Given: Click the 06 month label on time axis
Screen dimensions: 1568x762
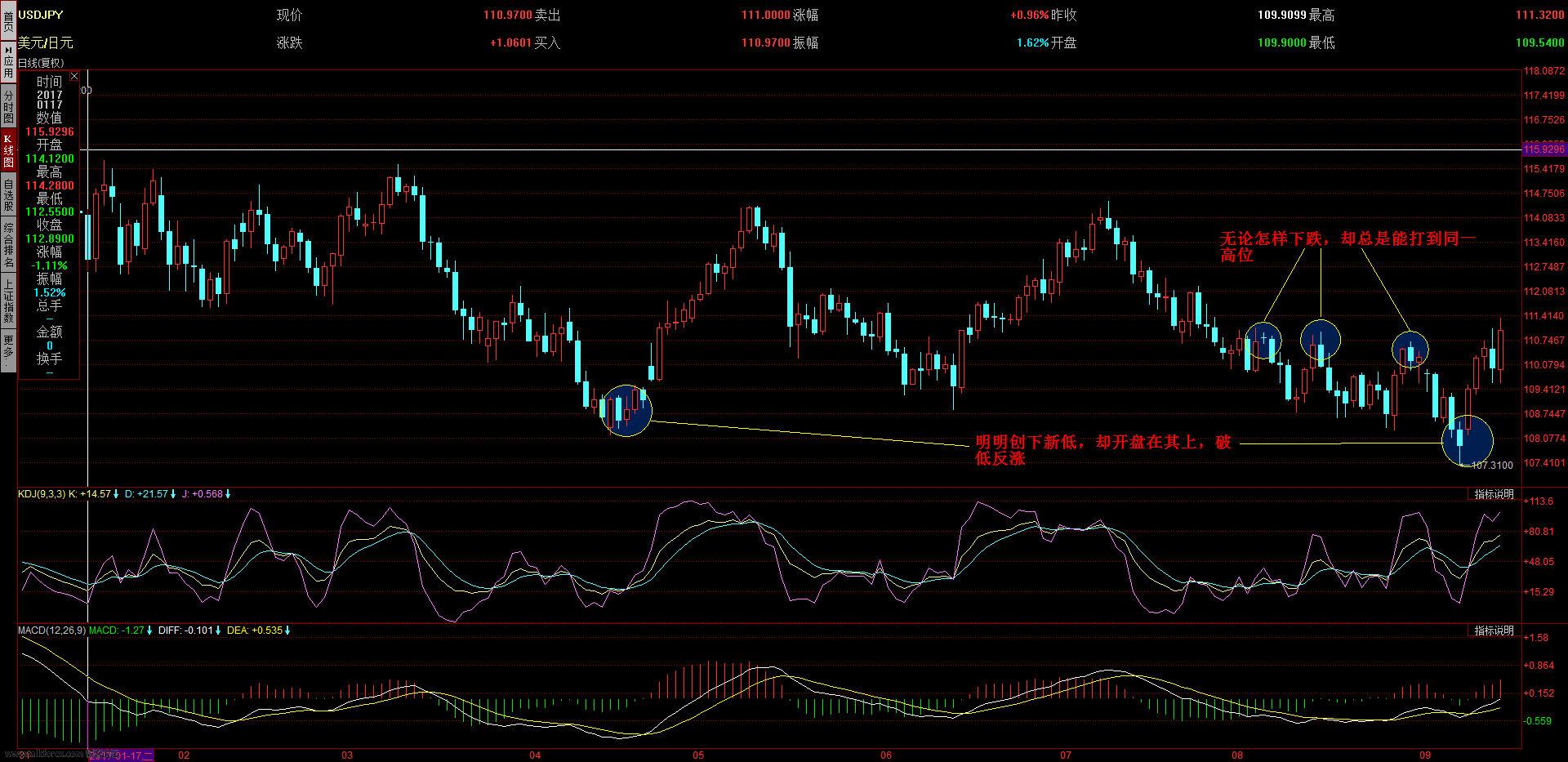Looking at the screenshot, I should pos(886,755).
